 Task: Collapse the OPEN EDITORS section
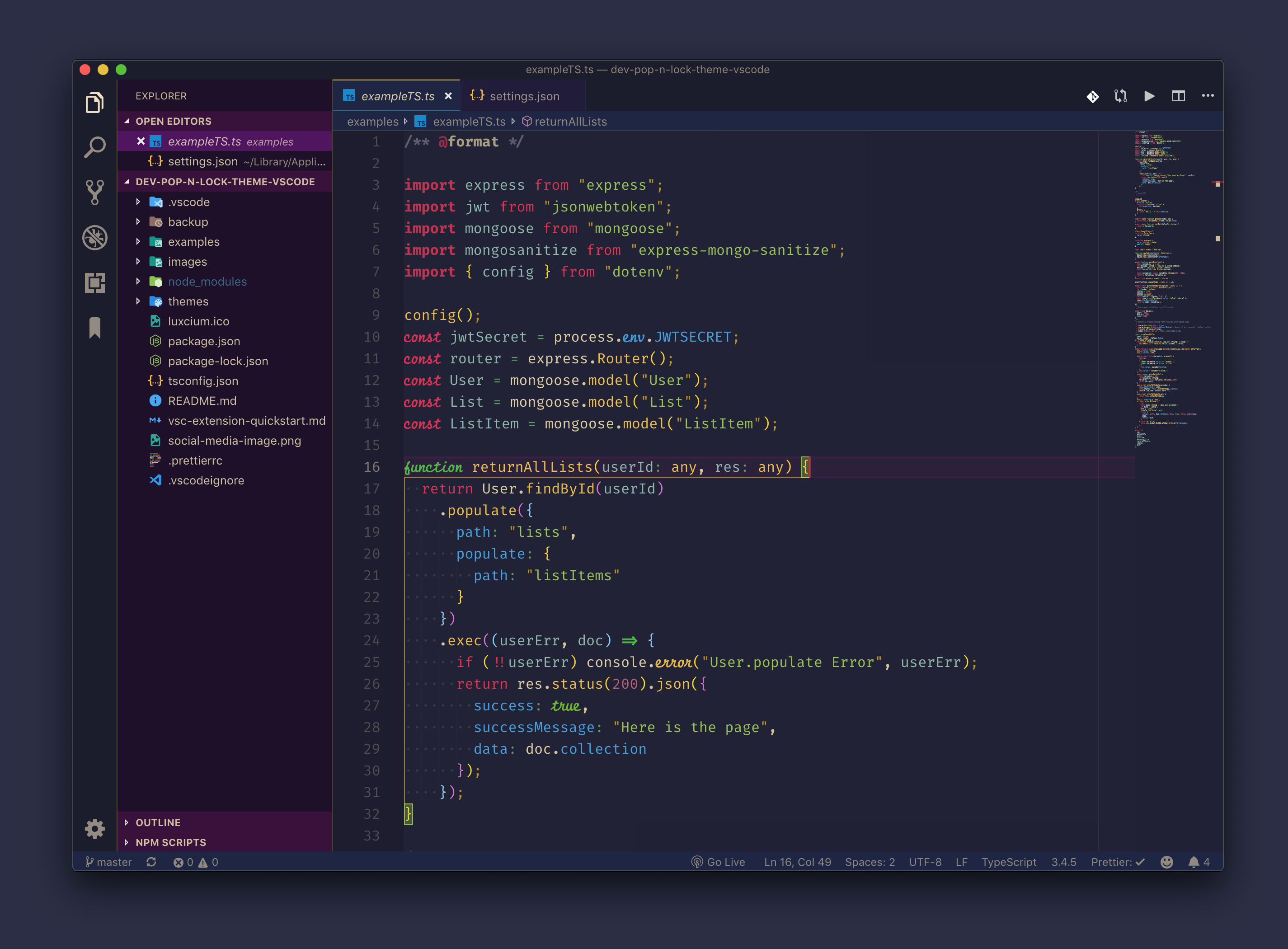point(173,121)
